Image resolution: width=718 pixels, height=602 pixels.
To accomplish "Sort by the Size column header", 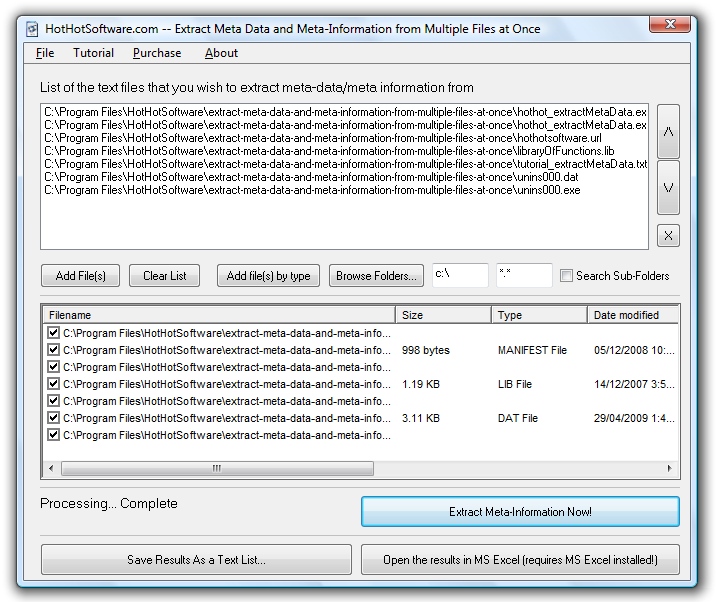I will 443,315.
